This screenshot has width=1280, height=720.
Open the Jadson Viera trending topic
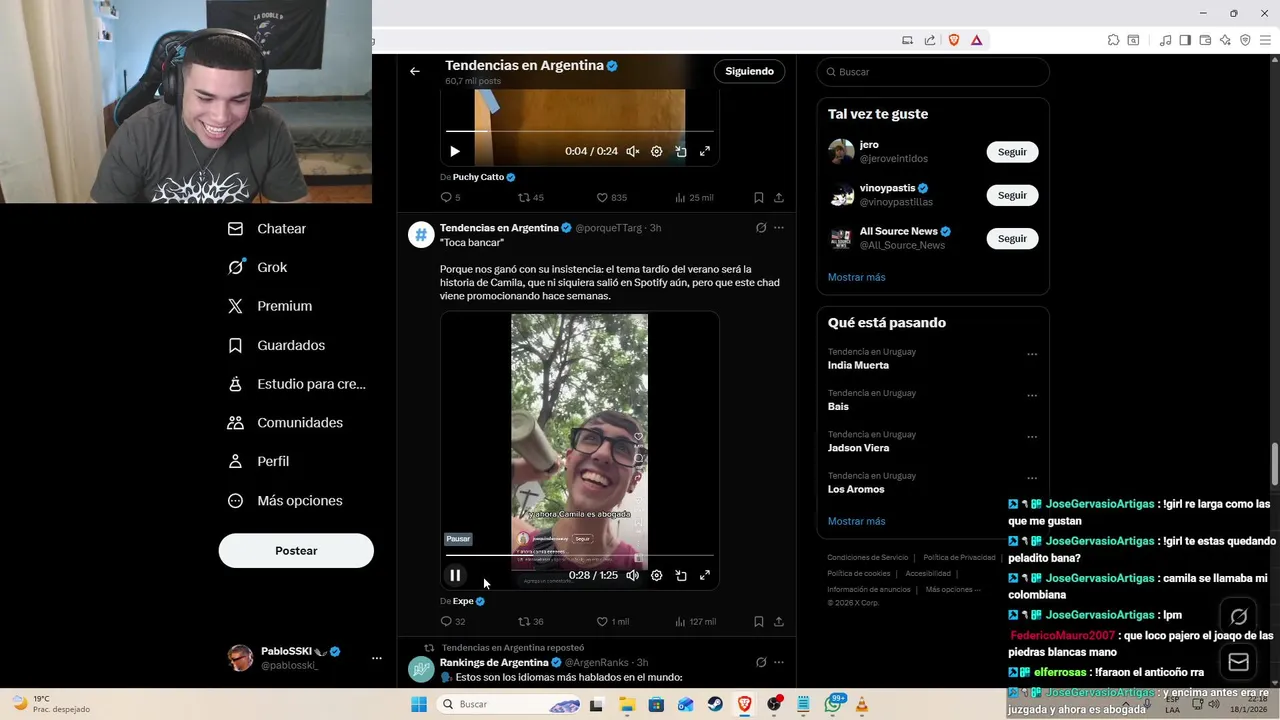[x=859, y=448]
